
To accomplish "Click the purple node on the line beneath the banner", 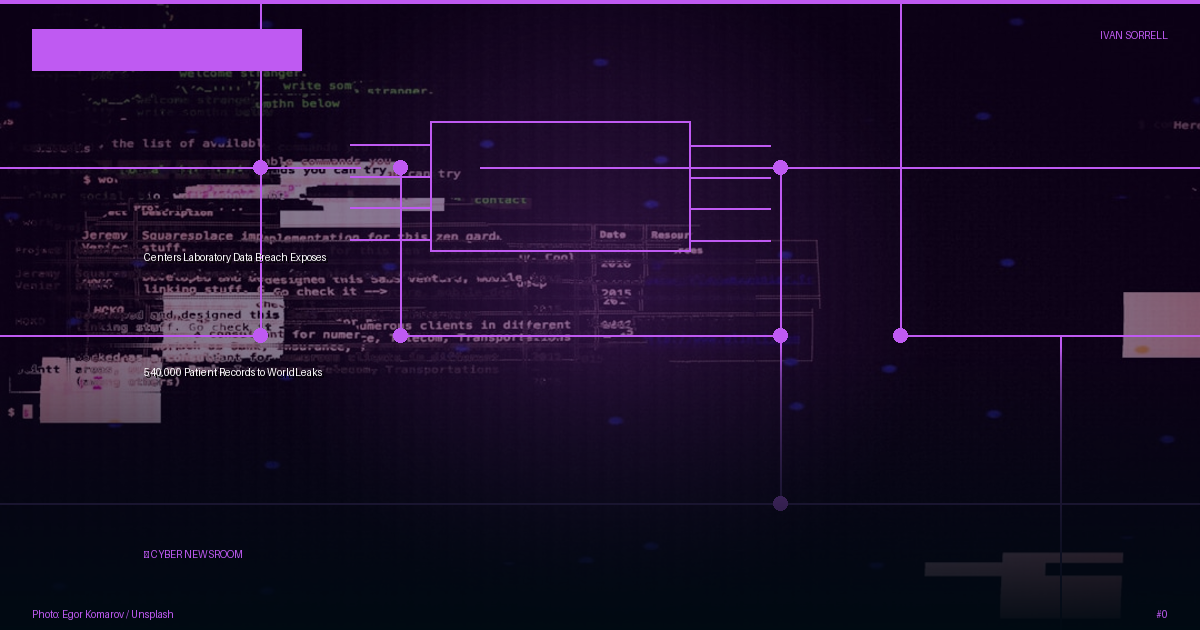I will (x=260, y=167).
